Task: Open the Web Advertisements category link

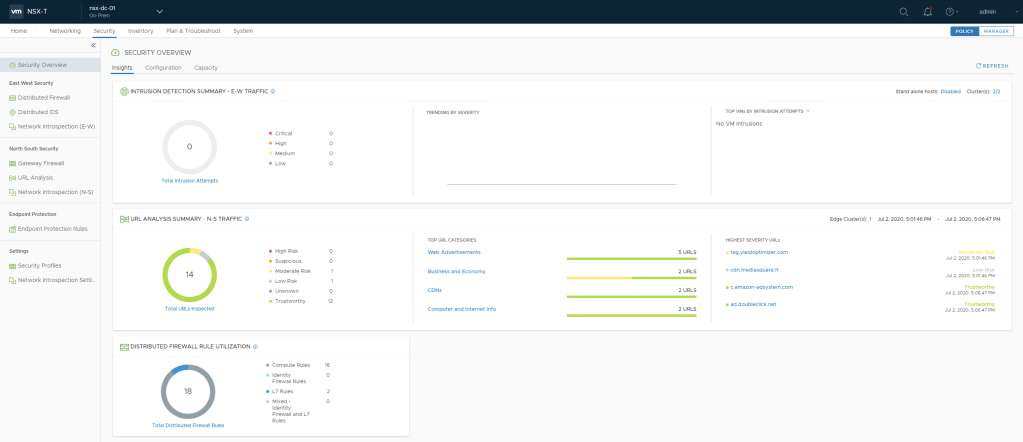Action: click(455, 252)
